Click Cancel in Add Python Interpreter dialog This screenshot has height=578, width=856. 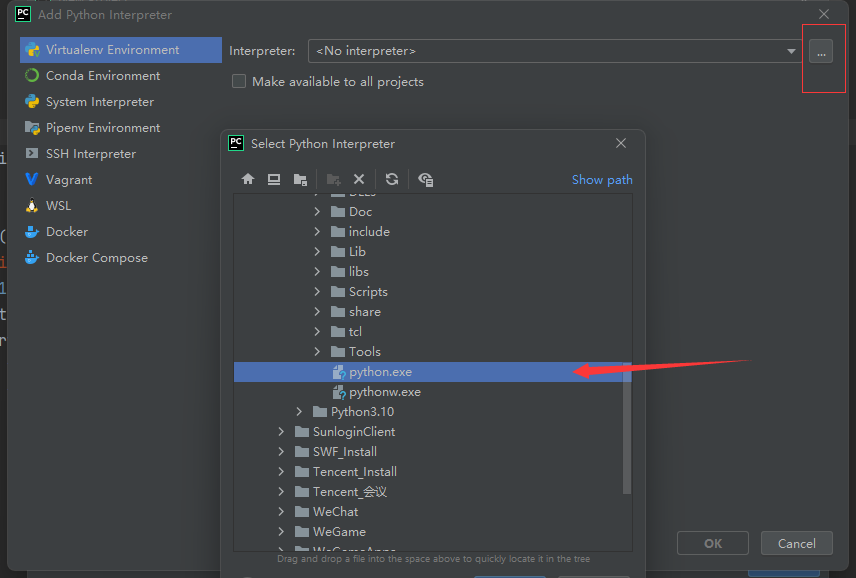[796, 543]
